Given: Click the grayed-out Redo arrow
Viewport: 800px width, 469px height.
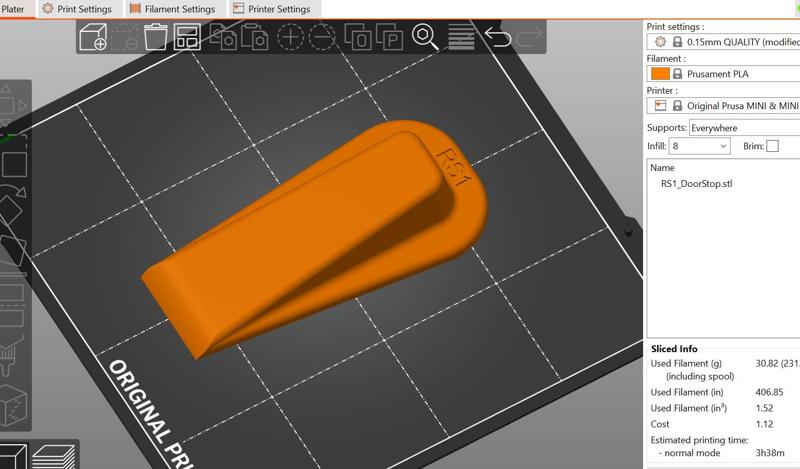Looking at the screenshot, I should pos(529,37).
